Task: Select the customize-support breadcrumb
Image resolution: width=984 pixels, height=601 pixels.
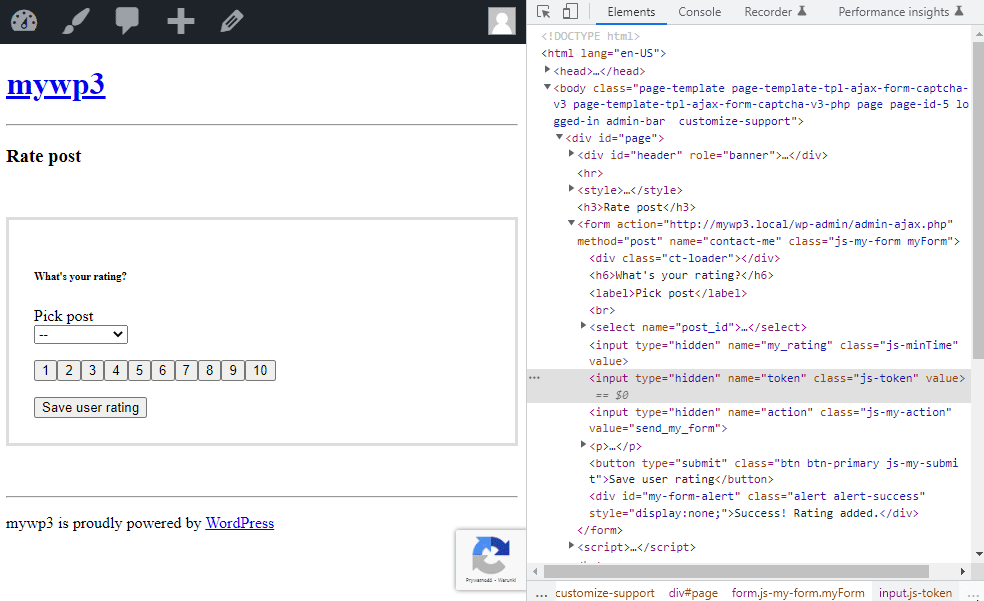Action: [604, 593]
